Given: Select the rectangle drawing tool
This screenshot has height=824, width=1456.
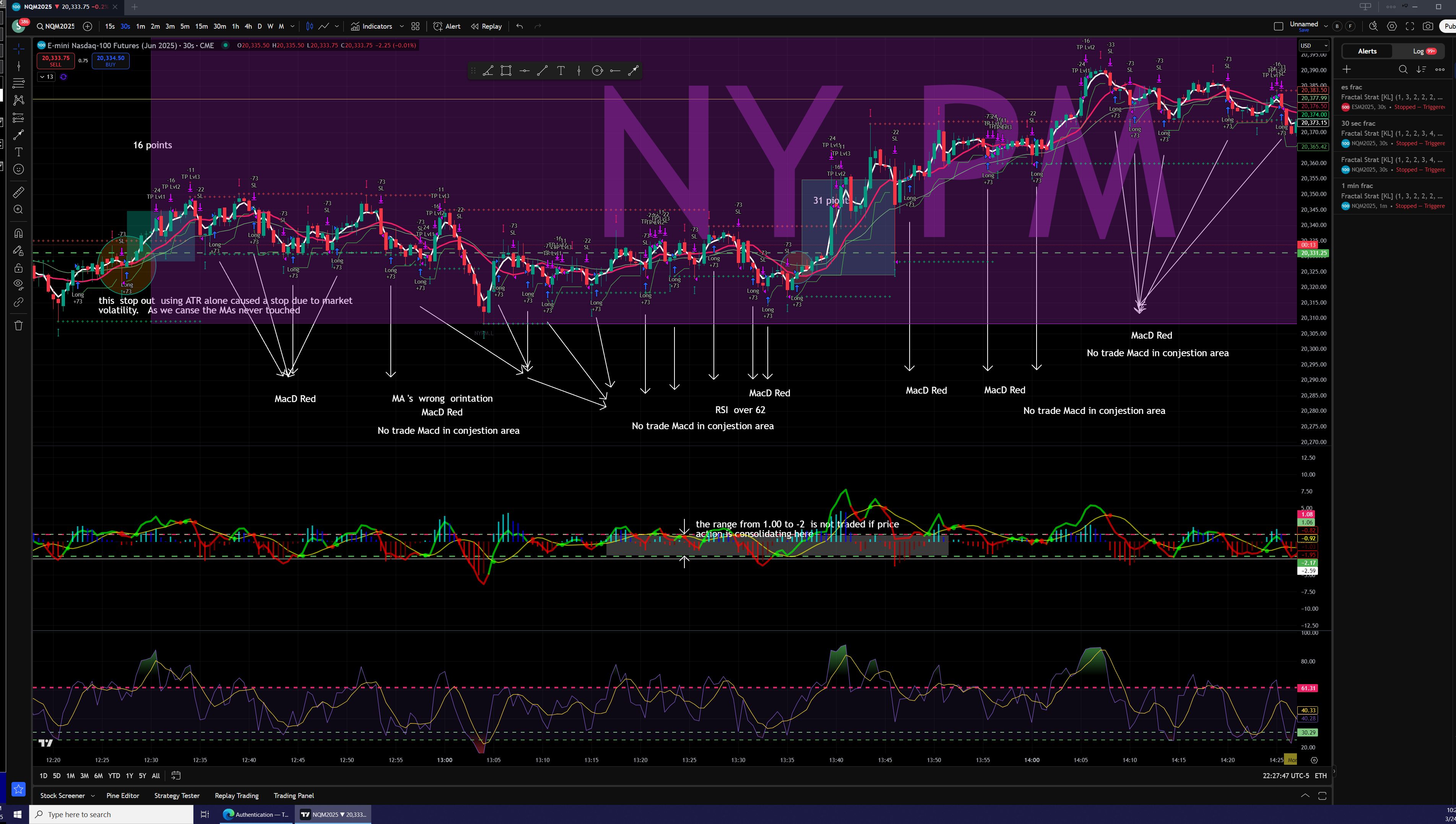Looking at the screenshot, I should tap(506, 71).
